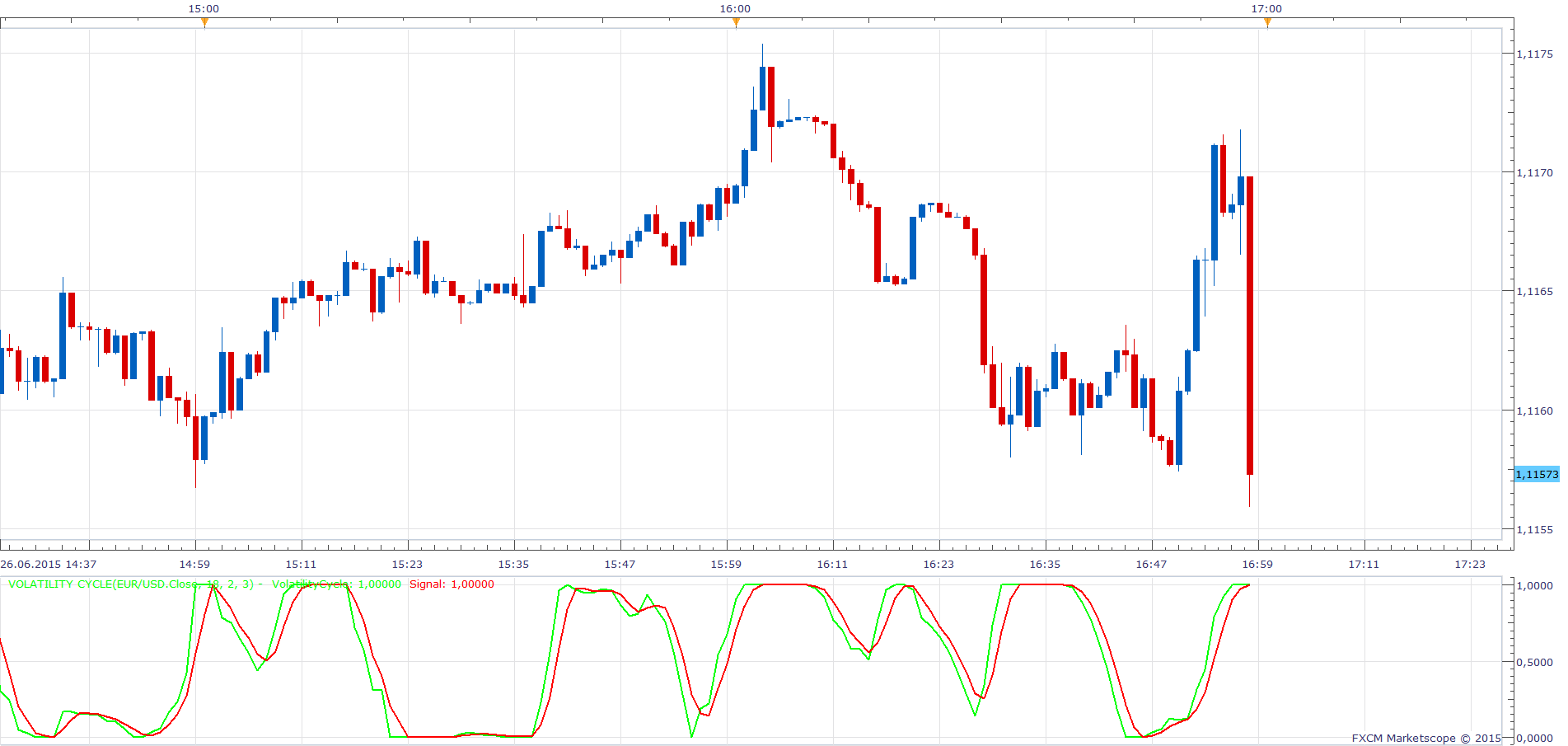Click the Signal: 1,00000 value label

click(452, 584)
